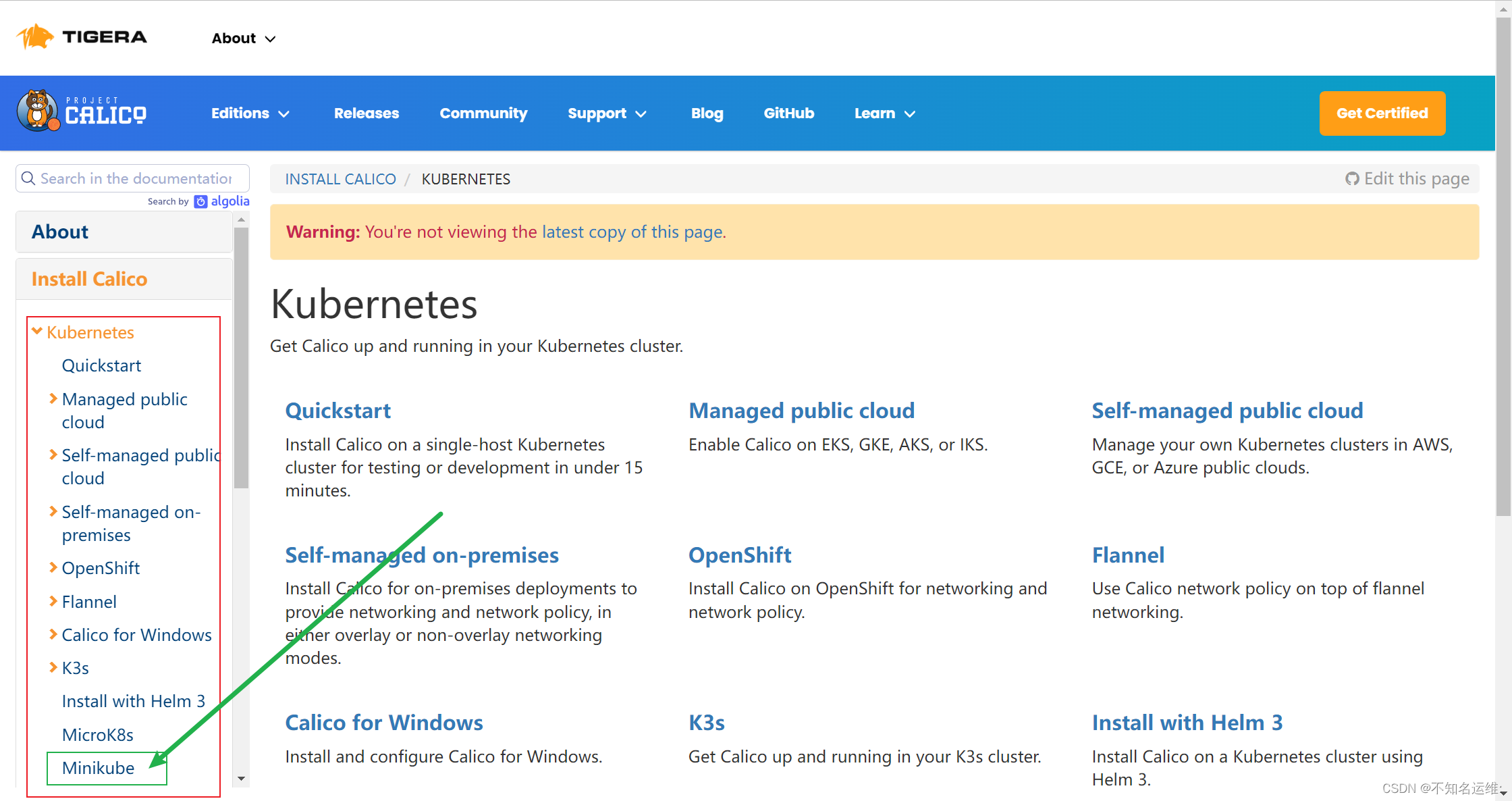Expand Calico for Windows in sidebar
Screen dimensions: 1512x801
coord(53,634)
